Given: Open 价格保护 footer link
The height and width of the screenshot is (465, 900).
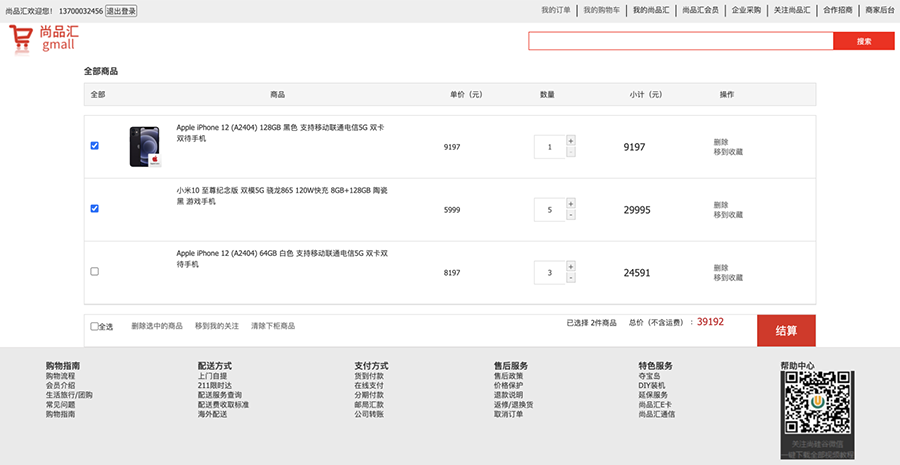Looking at the screenshot, I should 509,386.
